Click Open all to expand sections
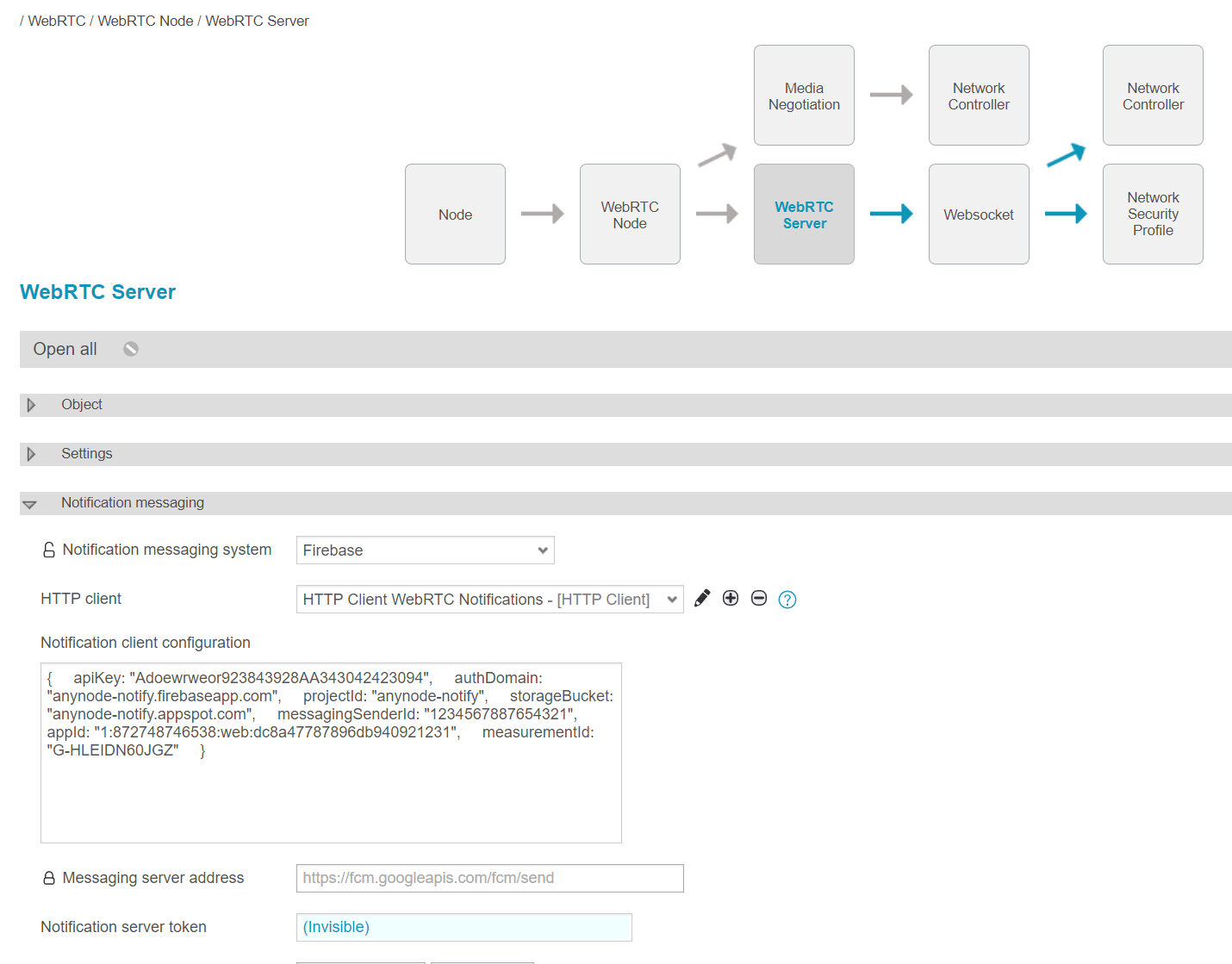This screenshot has width=1232, height=964. (x=65, y=349)
